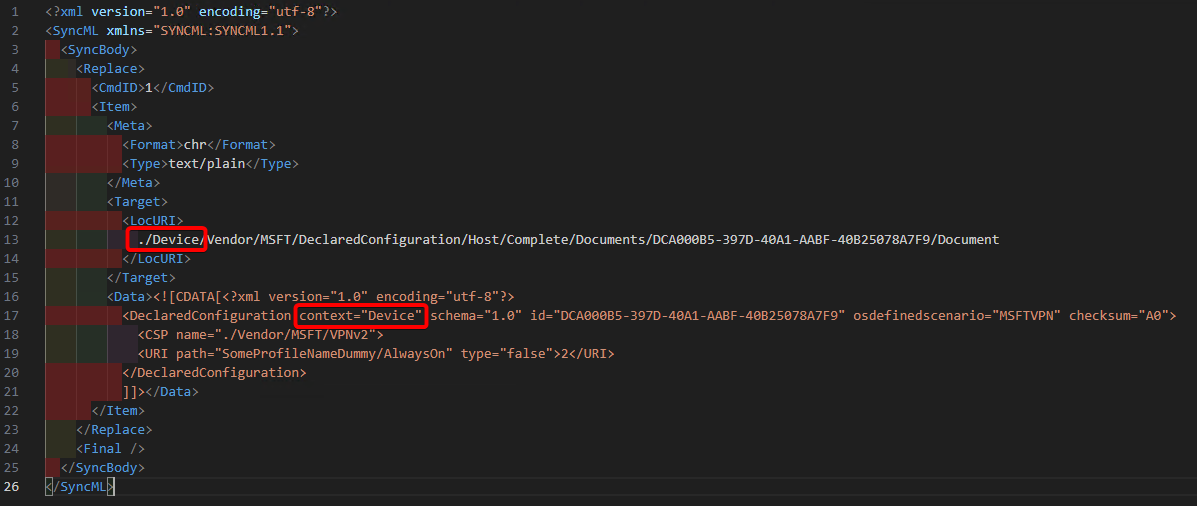Viewport: 1197px width, 506px height.
Task: Click the GUID in the LocURI path
Action: point(791,240)
